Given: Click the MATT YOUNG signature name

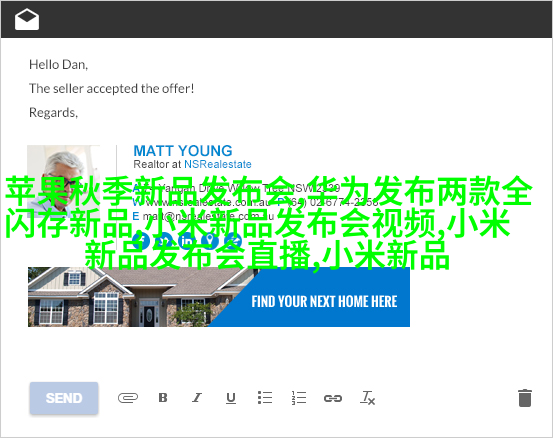Looking at the screenshot, I should coord(183,151).
